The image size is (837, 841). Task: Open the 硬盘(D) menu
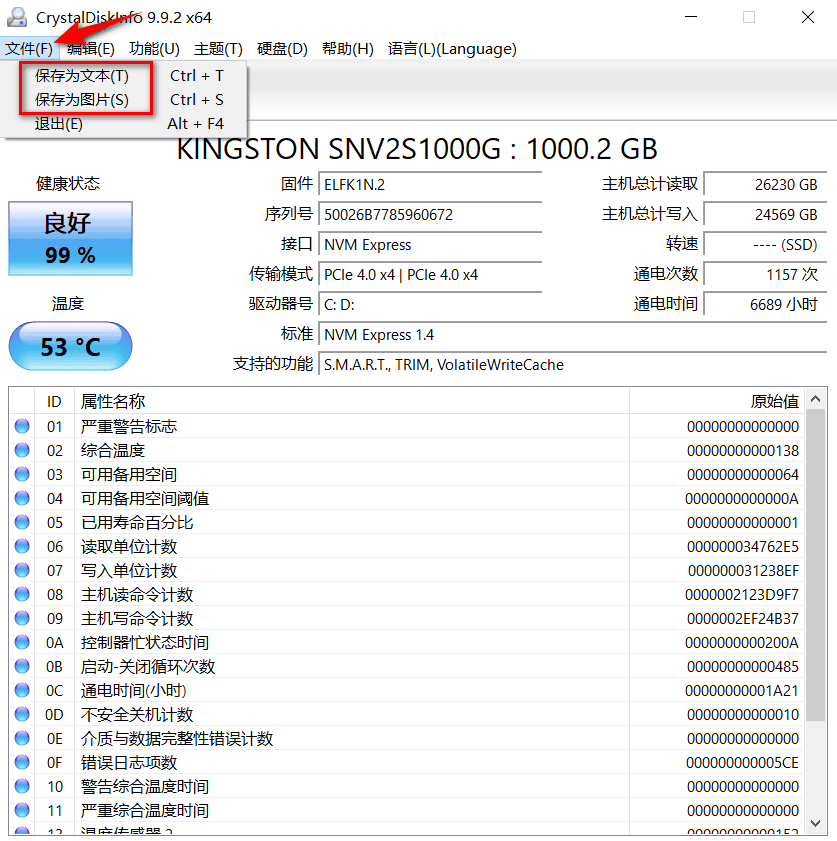pos(282,49)
